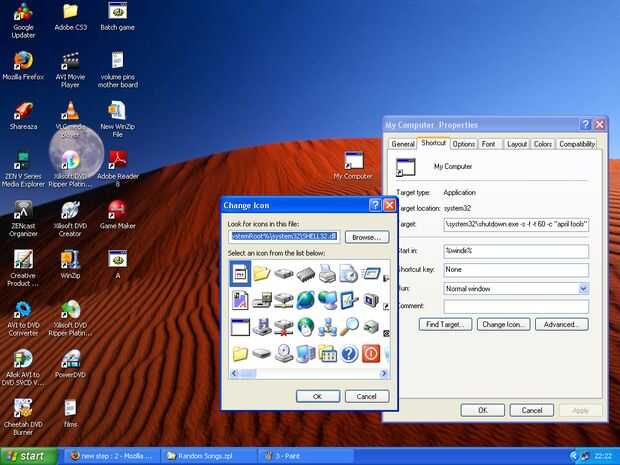Choose the blue question mark help icon
The height and width of the screenshot is (465, 620).
(x=349, y=354)
